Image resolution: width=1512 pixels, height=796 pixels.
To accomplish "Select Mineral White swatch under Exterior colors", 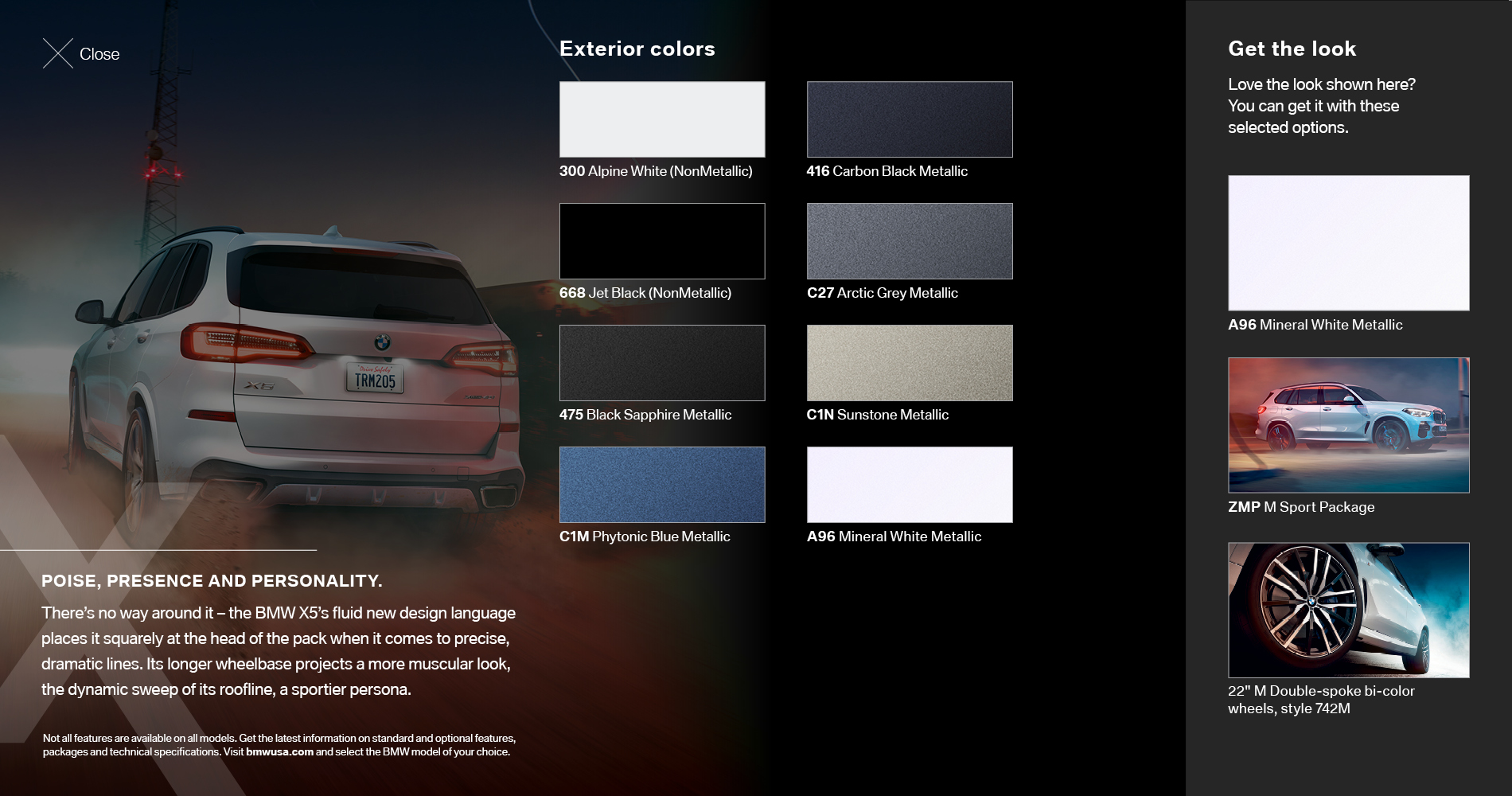I will (910, 485).
